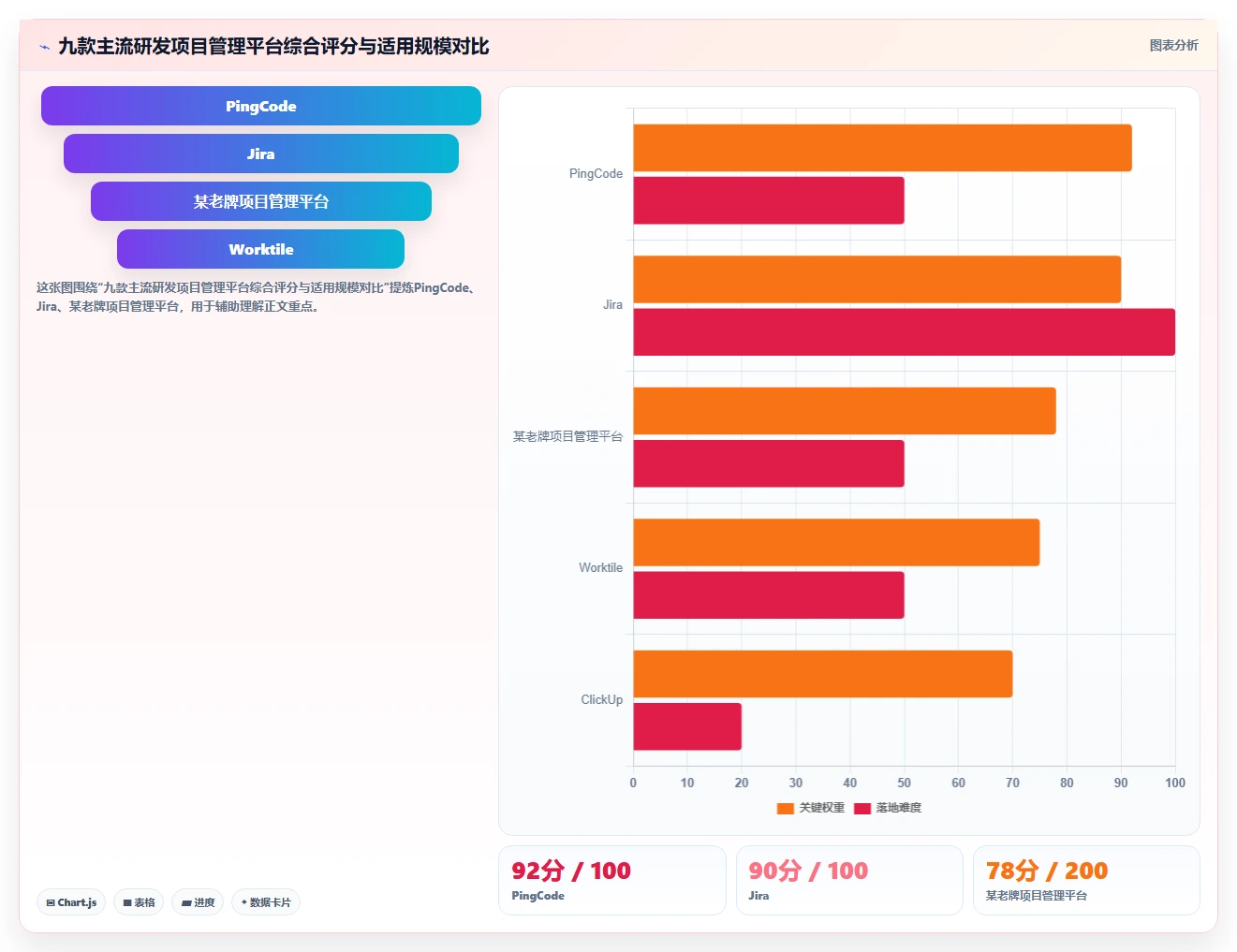Viewport: 1237px width, 952px height.
Task: Click PingCode's red 落地难度 bar
Action: (769, 200)
